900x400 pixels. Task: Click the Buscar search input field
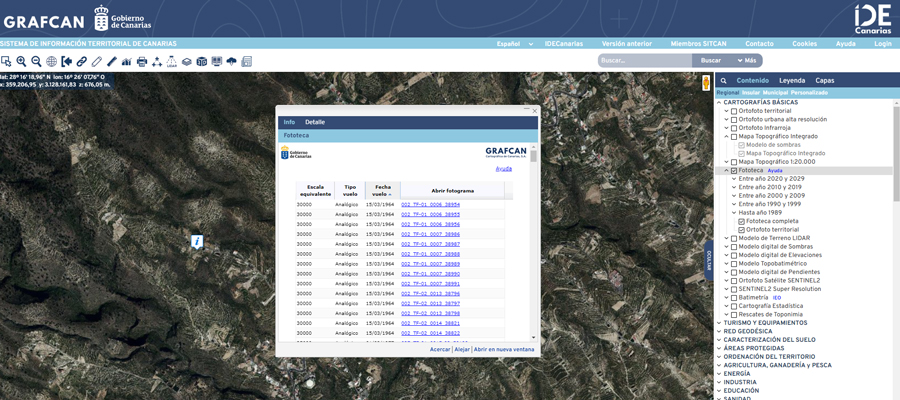coord(645,61)
